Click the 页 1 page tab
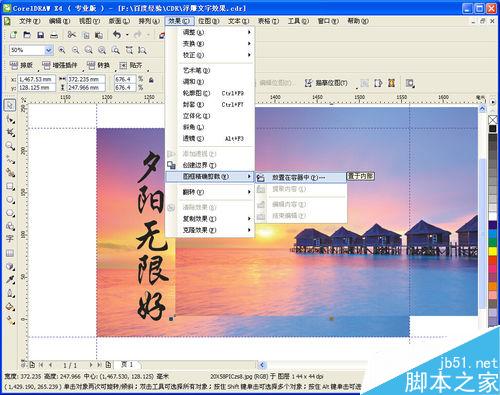Viewport: 500px width, 395px height. point(127,364)
